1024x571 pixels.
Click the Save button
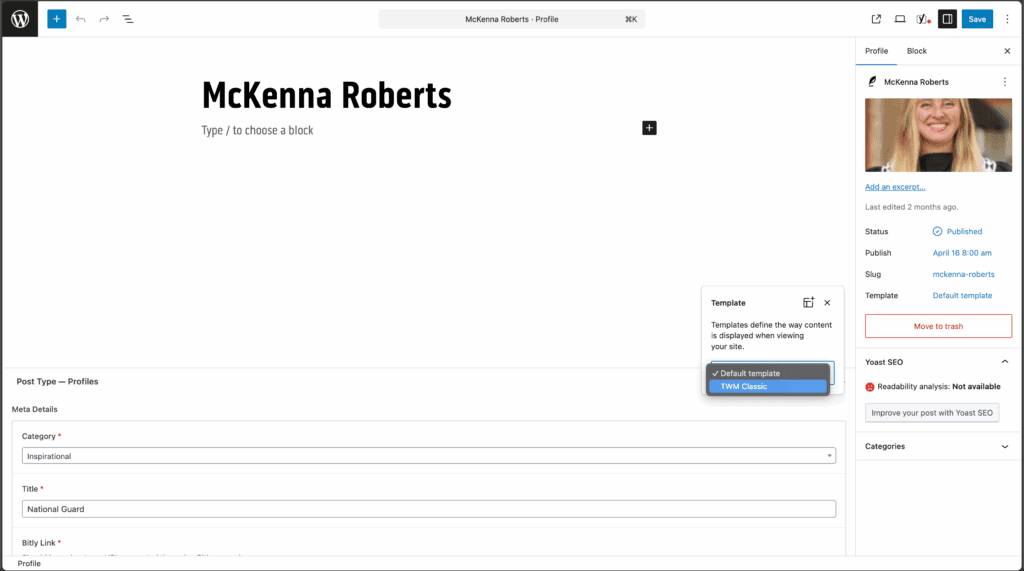[x=977, y=19]
